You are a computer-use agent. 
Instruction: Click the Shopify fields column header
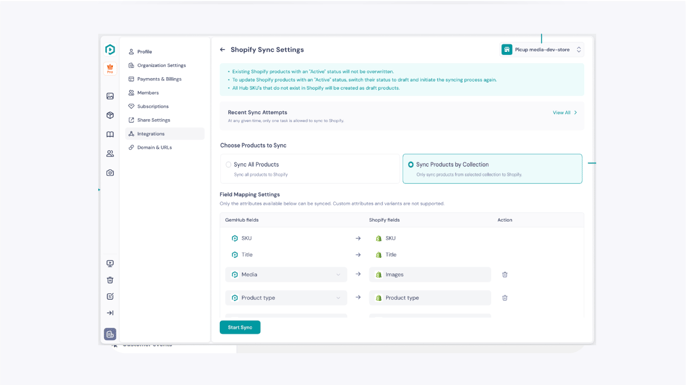click(384, 220)
